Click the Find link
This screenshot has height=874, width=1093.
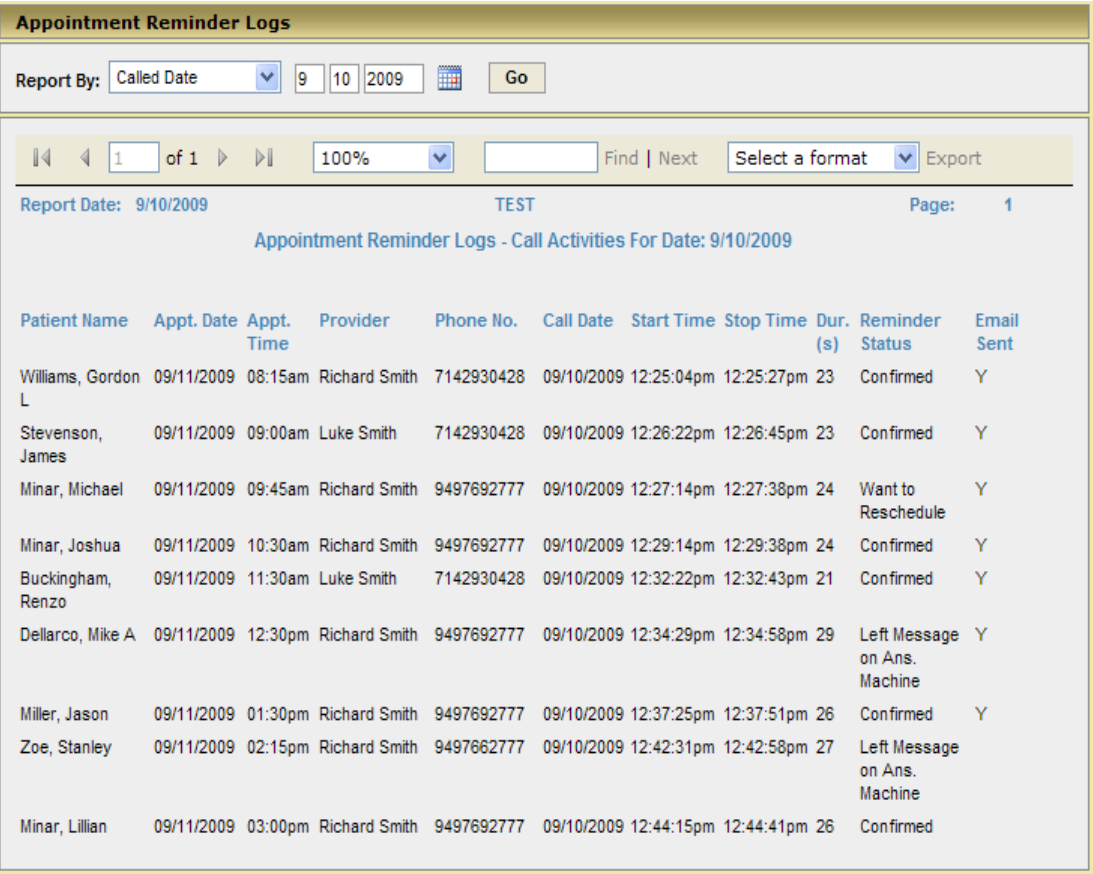coord(621,158)
